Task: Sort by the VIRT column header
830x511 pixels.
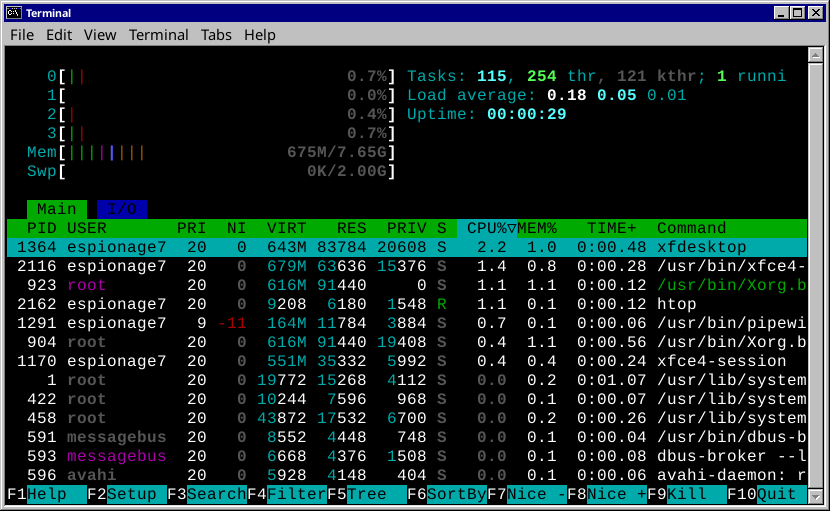Action: (286, 228)
